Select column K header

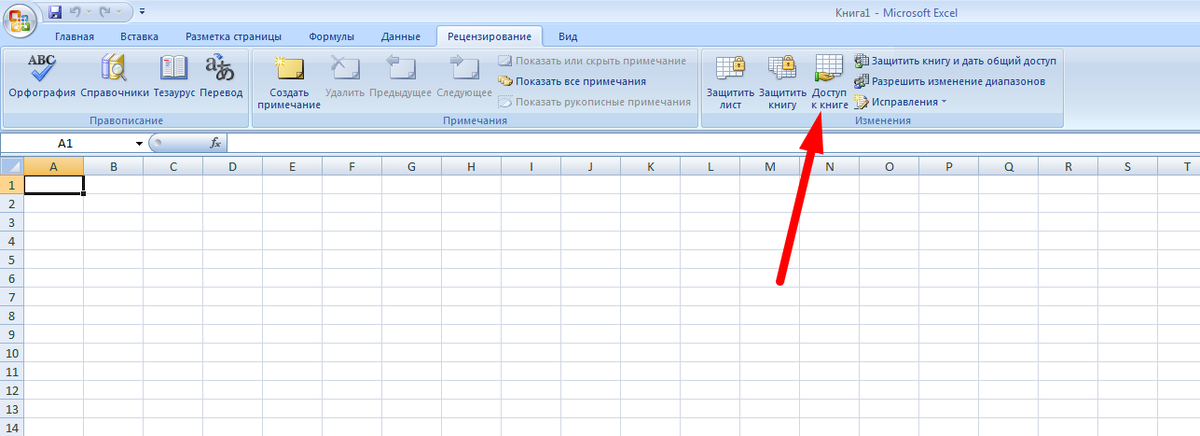pos(650,167)
